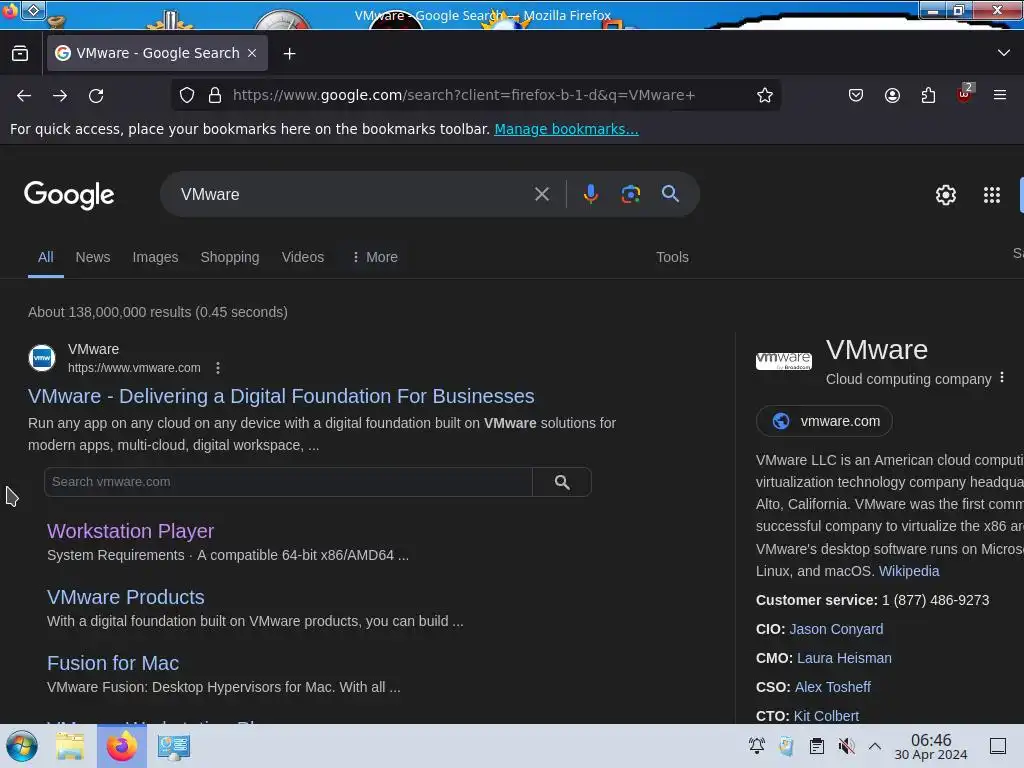
Task: Open Firefox View button
Action: coord(20,54)
